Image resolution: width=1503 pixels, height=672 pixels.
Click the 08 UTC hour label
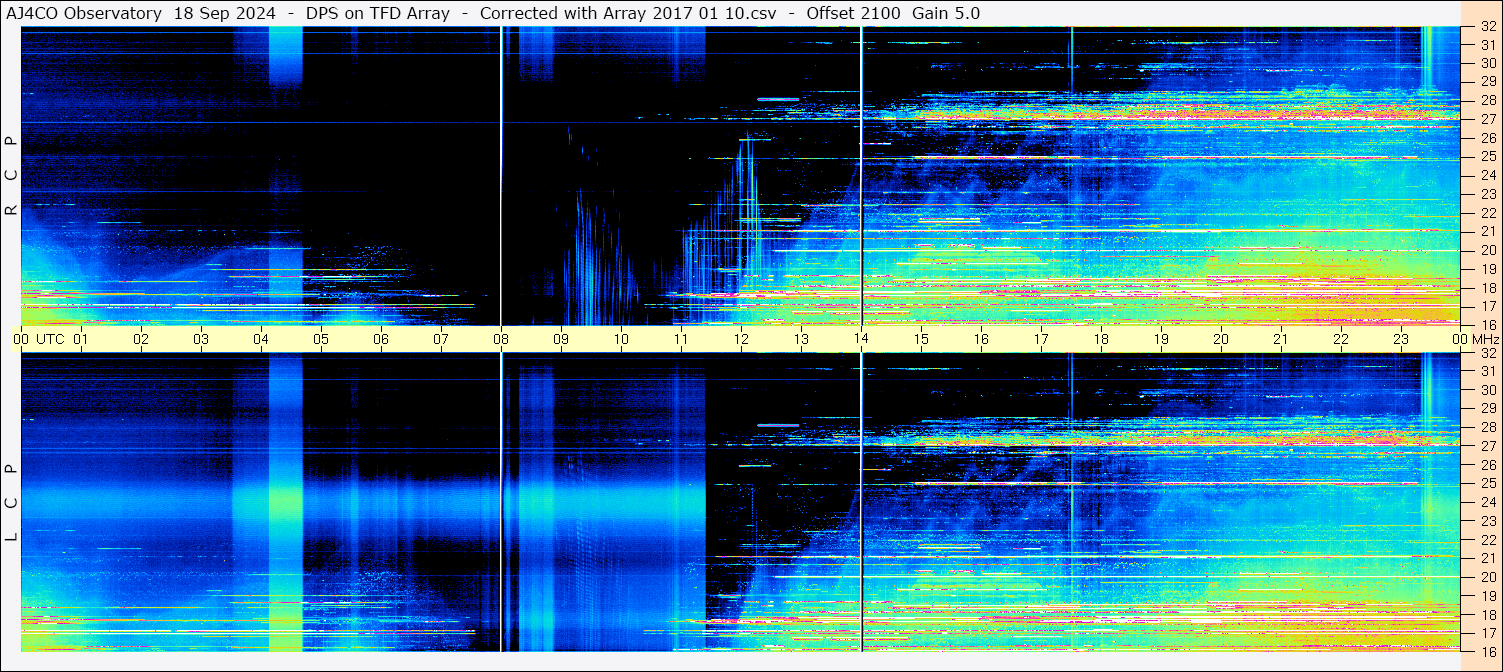500,339
